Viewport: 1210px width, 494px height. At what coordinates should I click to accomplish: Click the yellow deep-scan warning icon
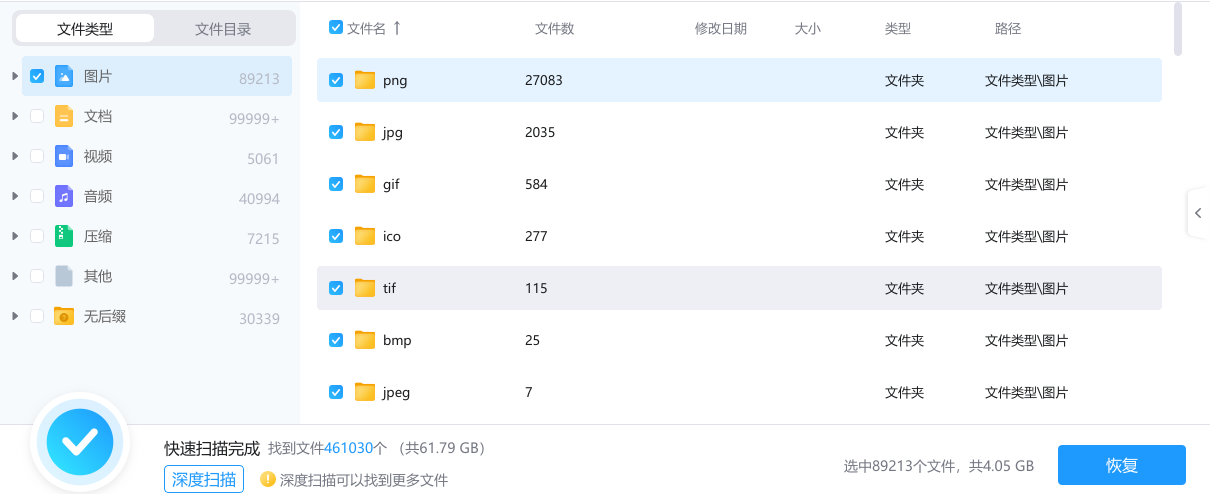click(268, 479)
